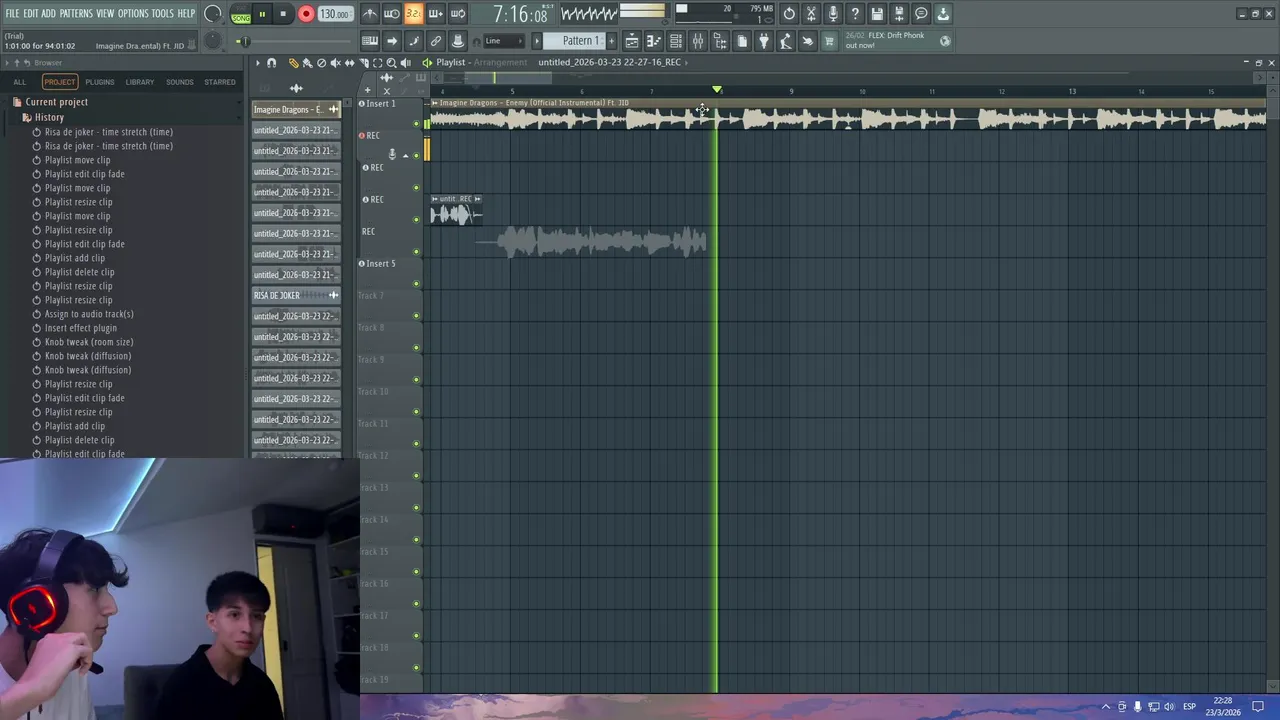Click the undo history circular arrow icon
1280x720 pixels.
tap(789, 14)
